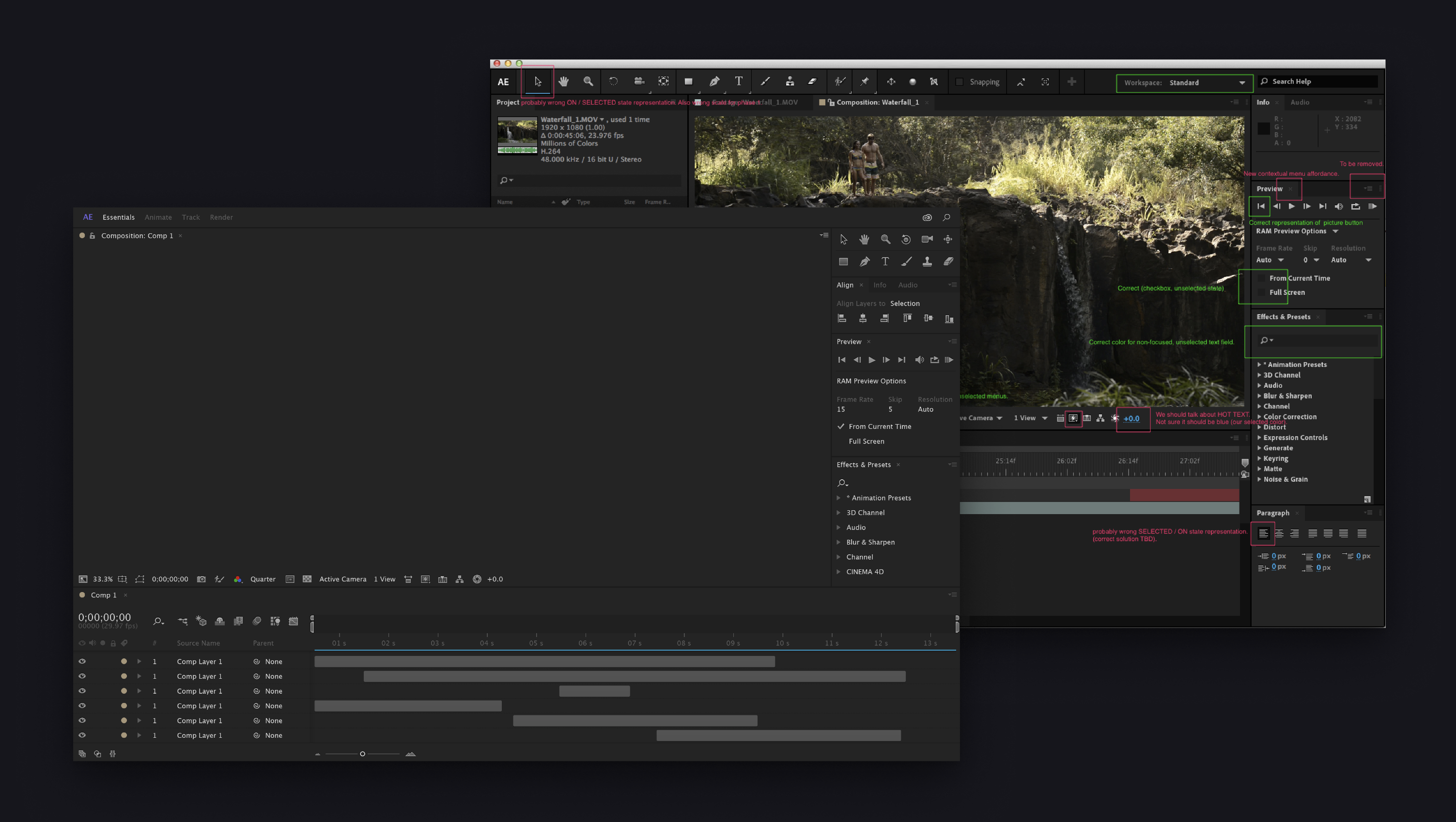1456x822 pixels.
Task: Select the Pen tool in front panel
Action: tap(864, 261)
